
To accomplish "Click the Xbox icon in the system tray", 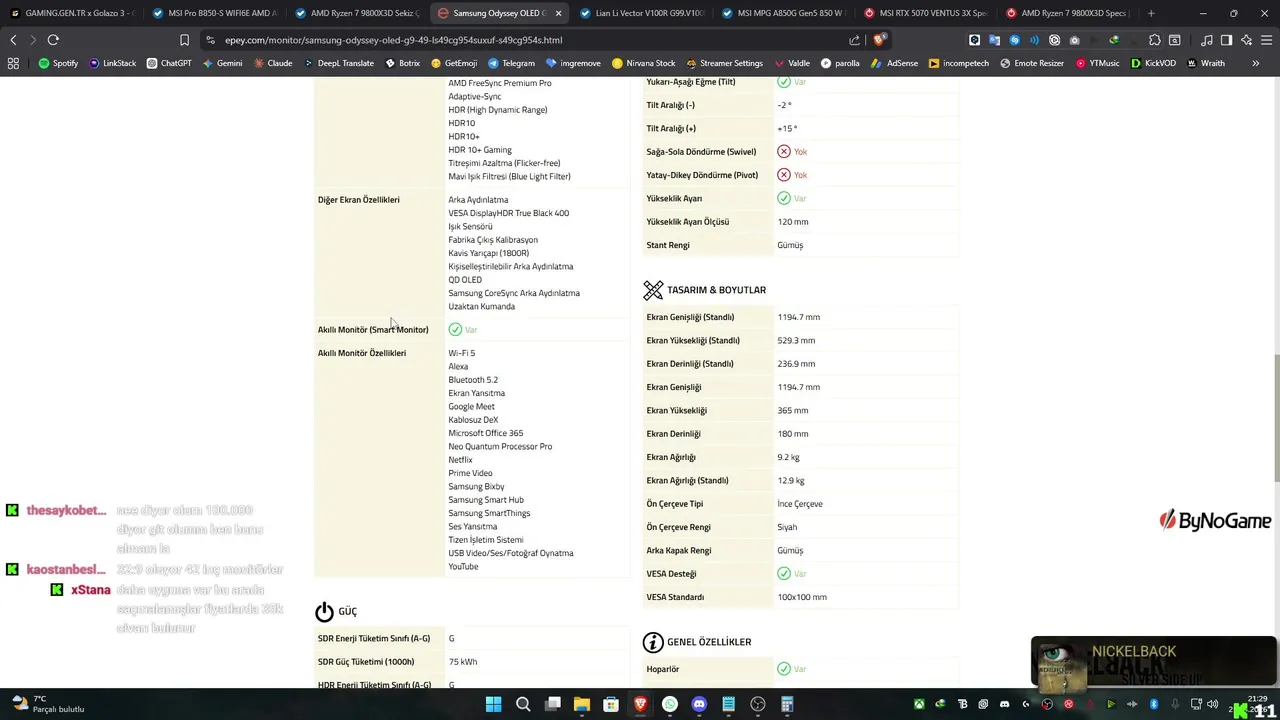I will (x=919, y=704).
